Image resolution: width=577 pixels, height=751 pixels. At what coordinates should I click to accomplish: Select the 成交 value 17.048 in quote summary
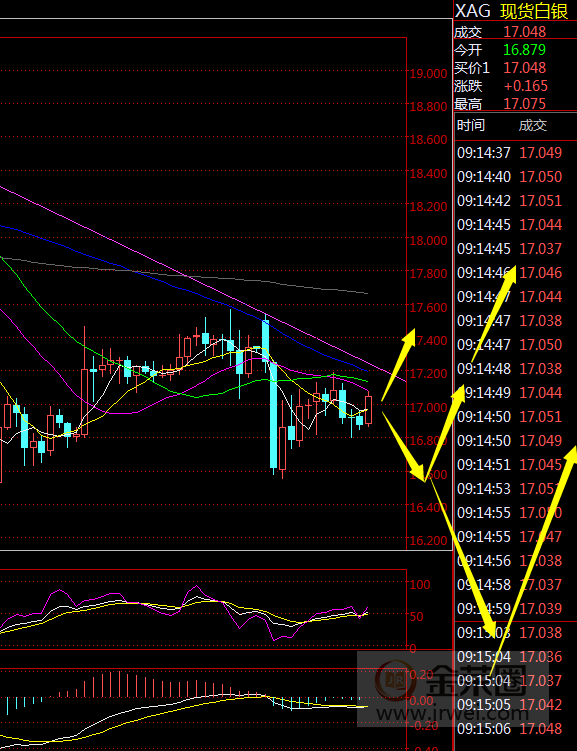[524, 32]
